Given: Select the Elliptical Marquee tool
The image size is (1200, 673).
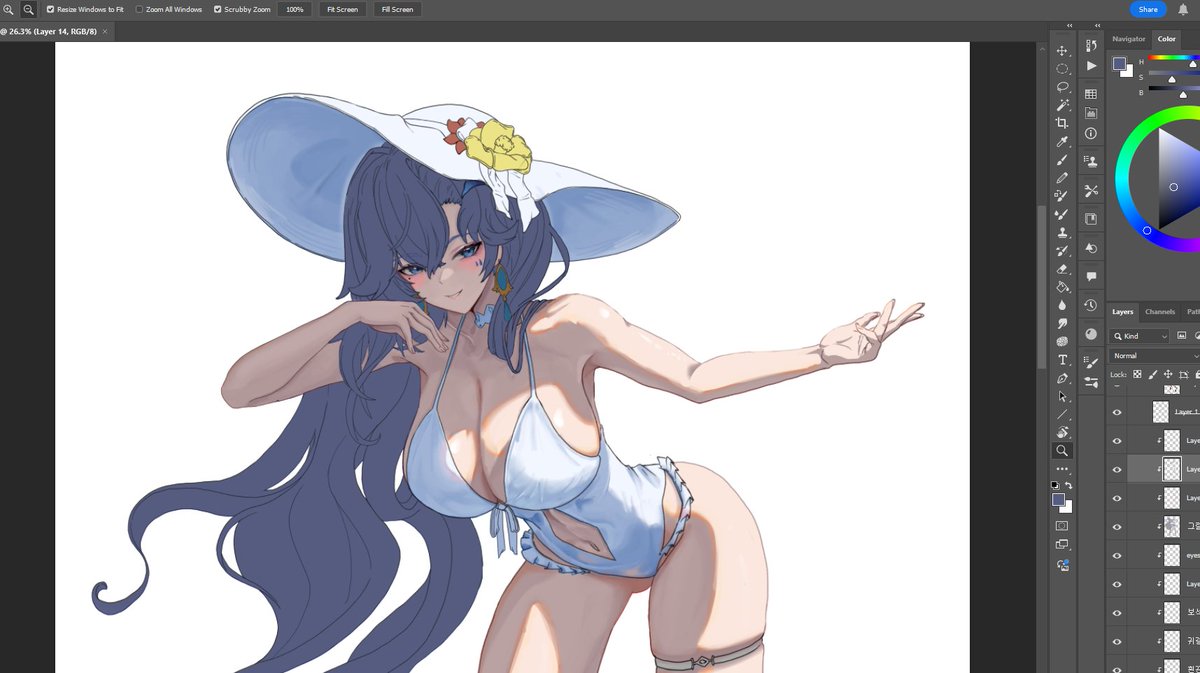Looking at the screenshot, I should (1062, 68).
